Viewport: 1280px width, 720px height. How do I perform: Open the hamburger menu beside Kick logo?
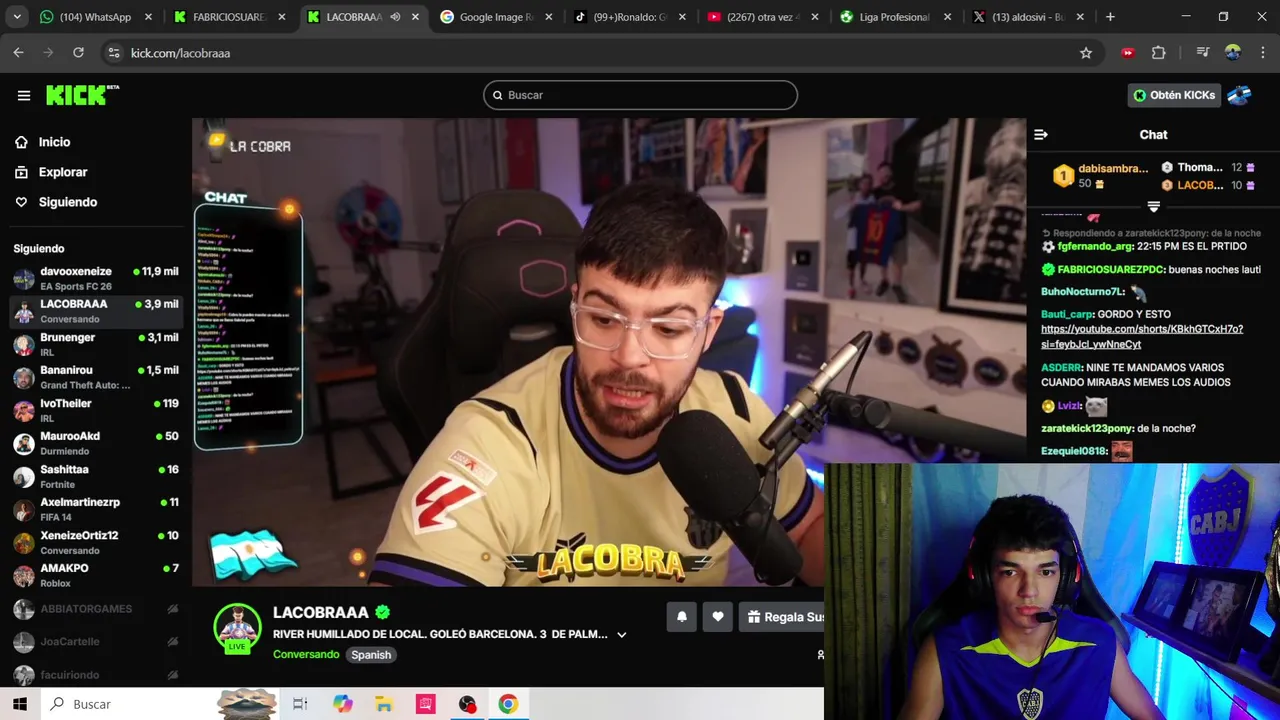(x=24, y=95)
